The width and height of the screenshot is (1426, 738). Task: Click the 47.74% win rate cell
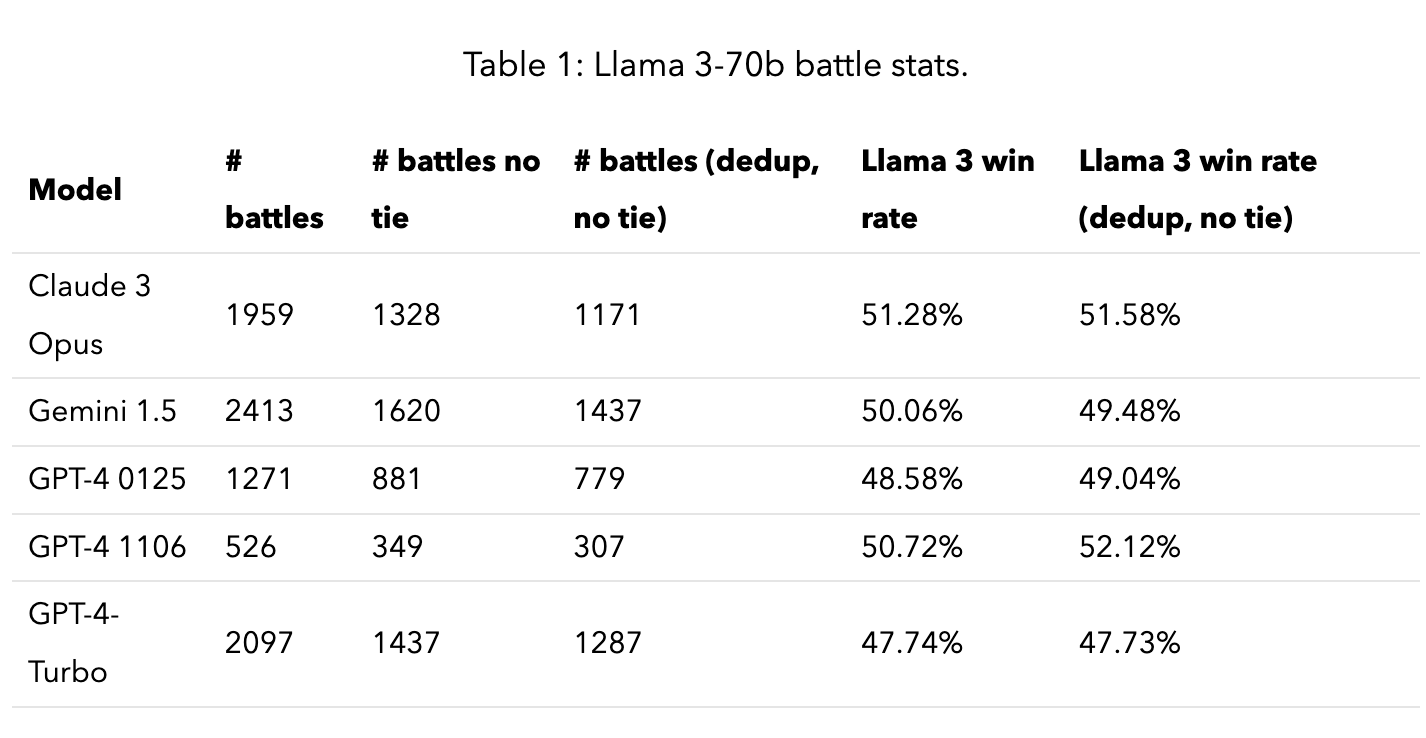click(x=911, y=642)
